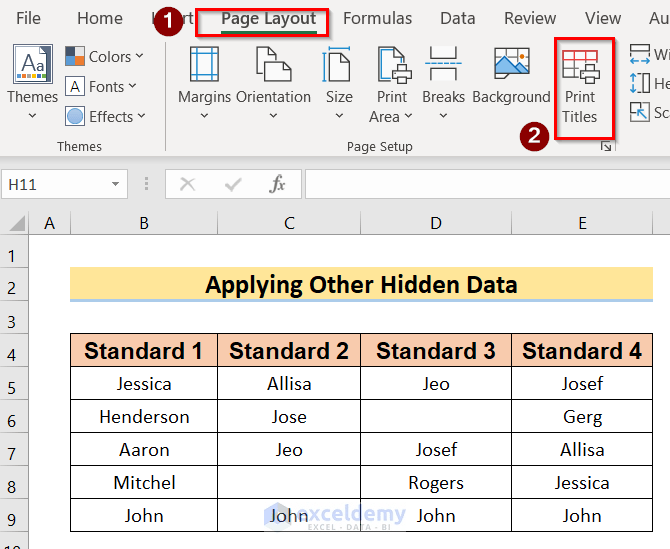The width and height of the screenshot is (670, 549).
Task: Select column D header
Action: 436,223
